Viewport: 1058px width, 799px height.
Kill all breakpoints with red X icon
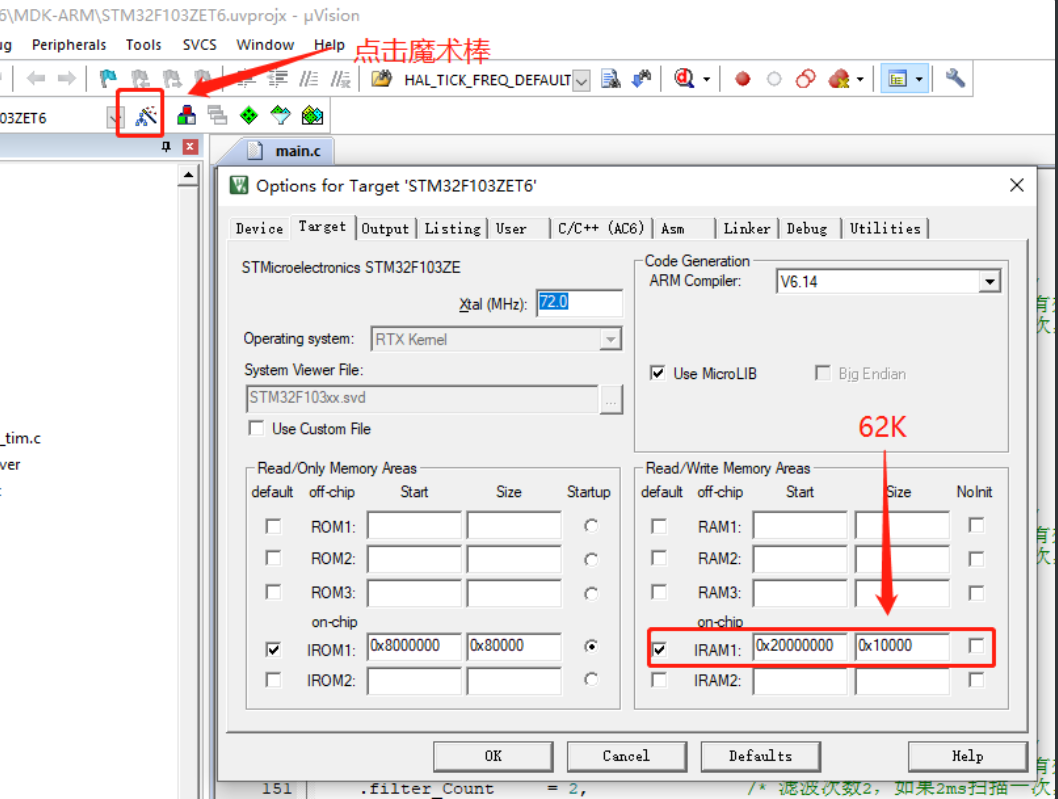pos(839,79)
